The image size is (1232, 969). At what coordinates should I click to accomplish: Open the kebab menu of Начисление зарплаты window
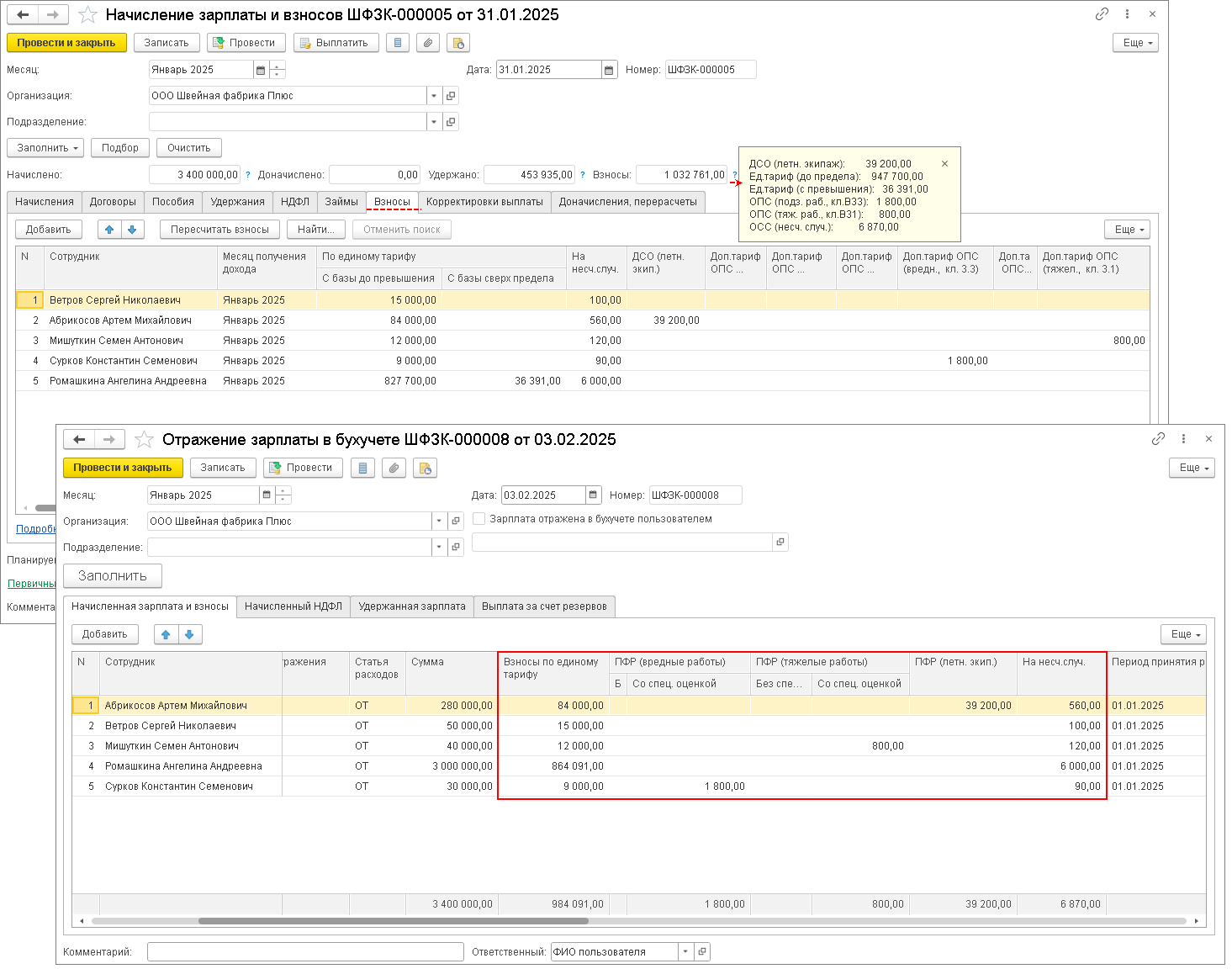1127,14
